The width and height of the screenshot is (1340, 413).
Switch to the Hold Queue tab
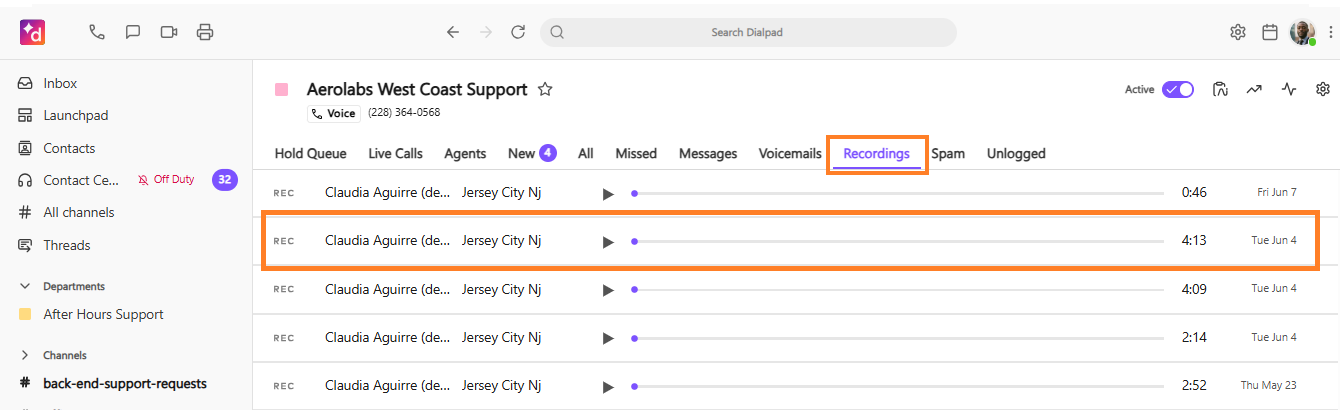(x=311, y=153)
